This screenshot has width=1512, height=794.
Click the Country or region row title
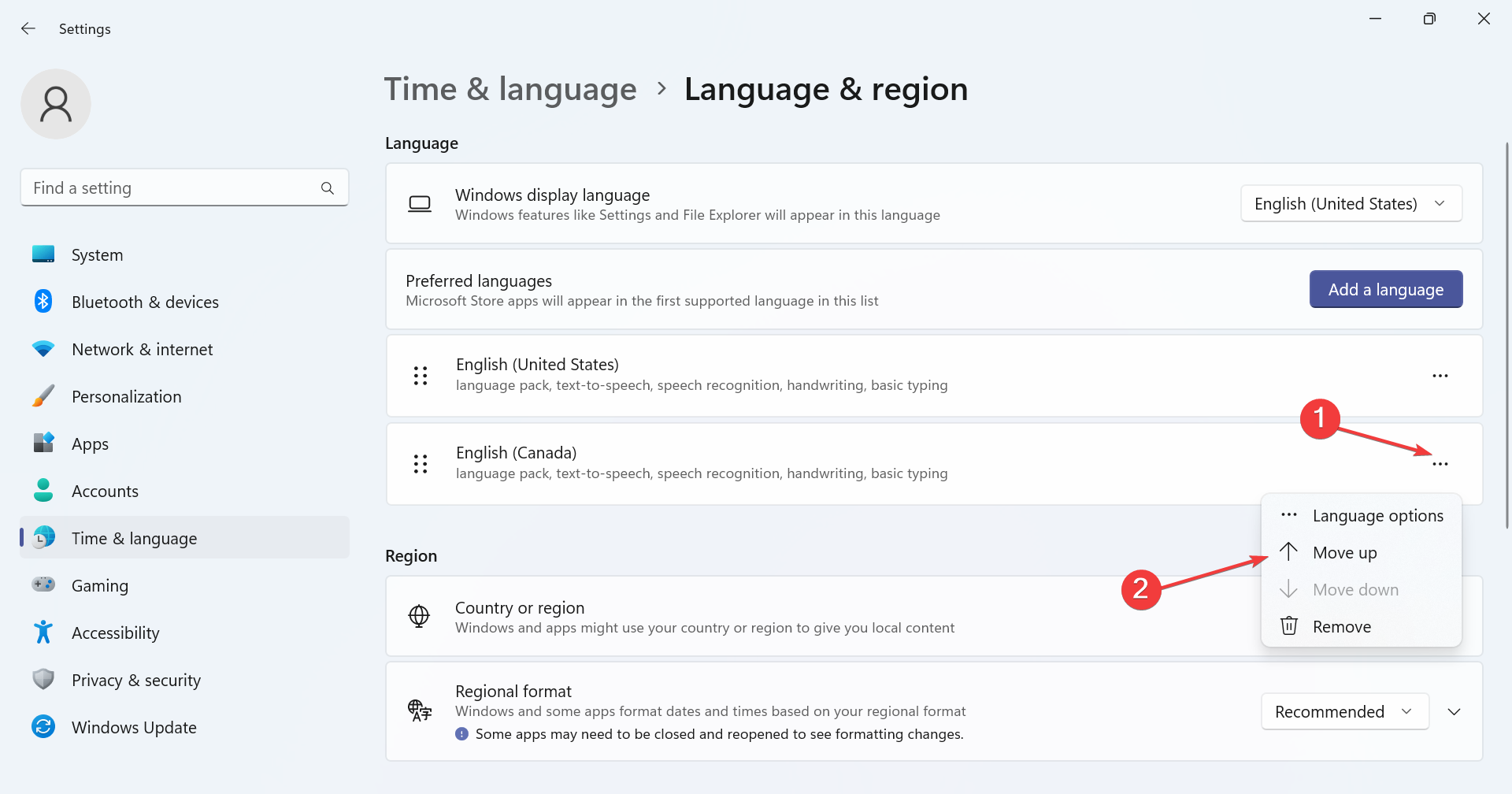click(520, 608)
